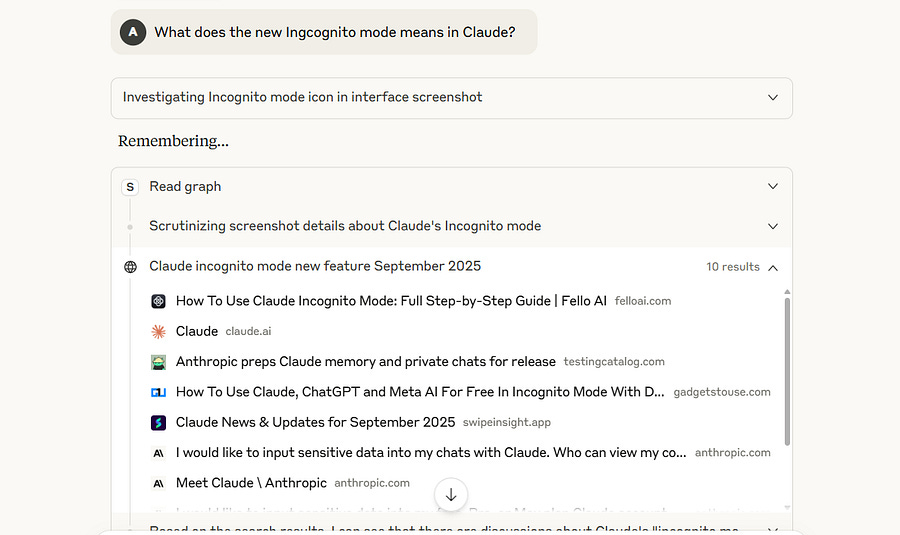Image resolution: width=900 pixels, height=535 pixels.
Task: Click the globe icon next to the search query
Action: pyautogui.click(x=131, y=267)
